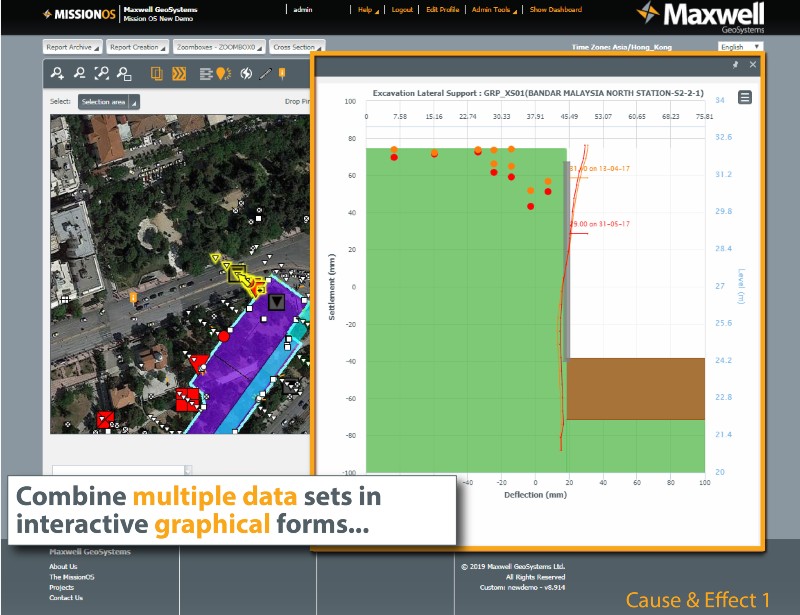Click the Deflection (mm) axis label
The image size is (800, 615).
(x=535, y=495)
